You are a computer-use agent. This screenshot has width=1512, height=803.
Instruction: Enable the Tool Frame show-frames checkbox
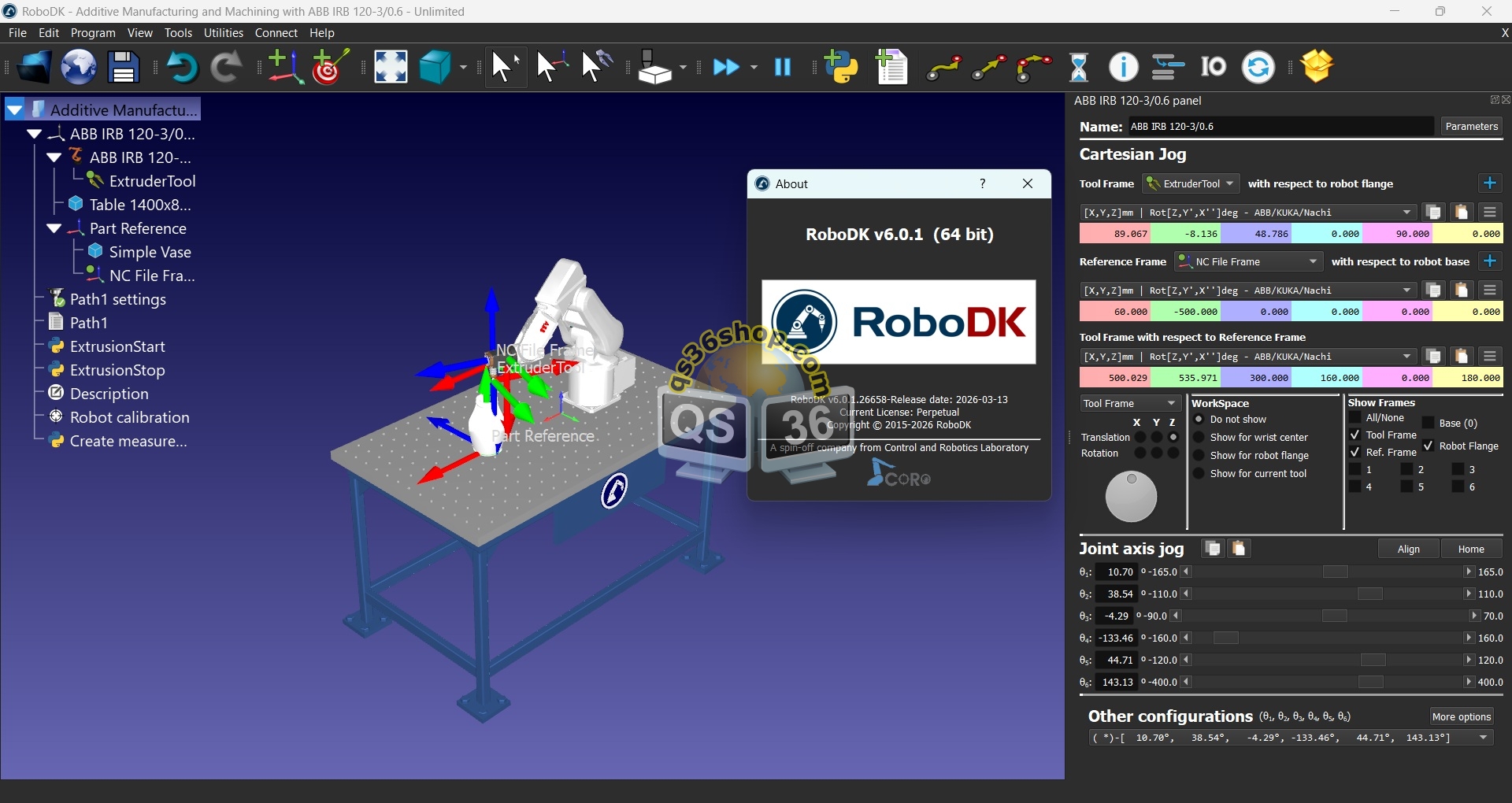(x=1354, y=435)
